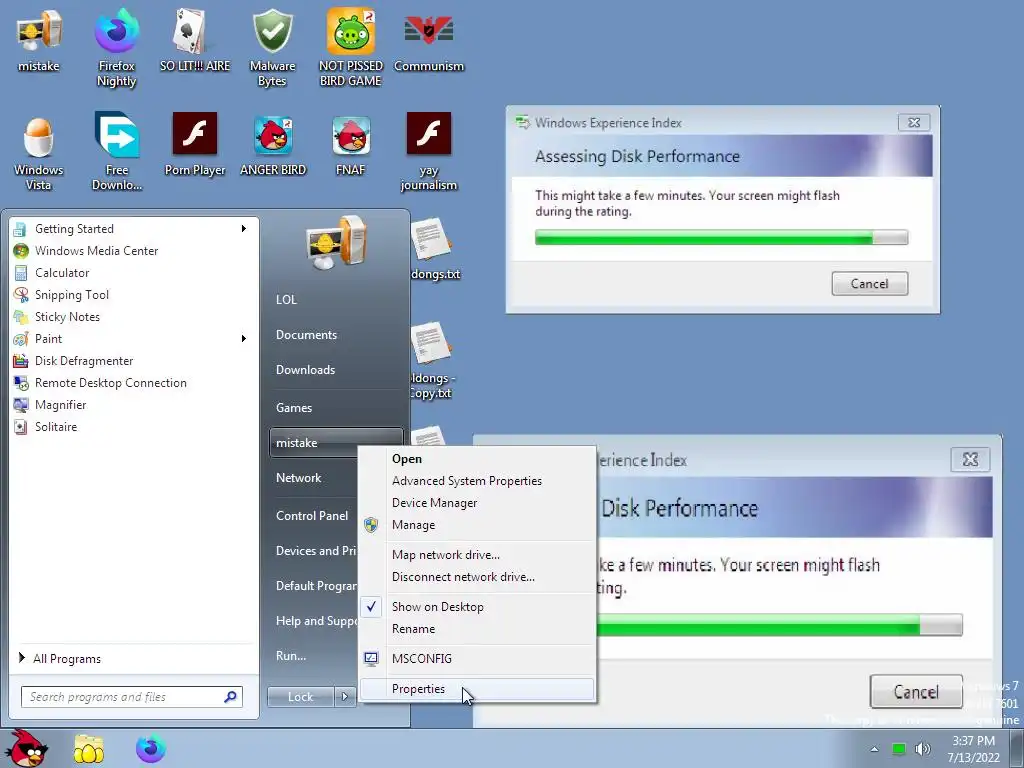The height and width of the screenshot is (768, 1024).
Task: Open the mistake desktop icon
Action: point(39,40)
